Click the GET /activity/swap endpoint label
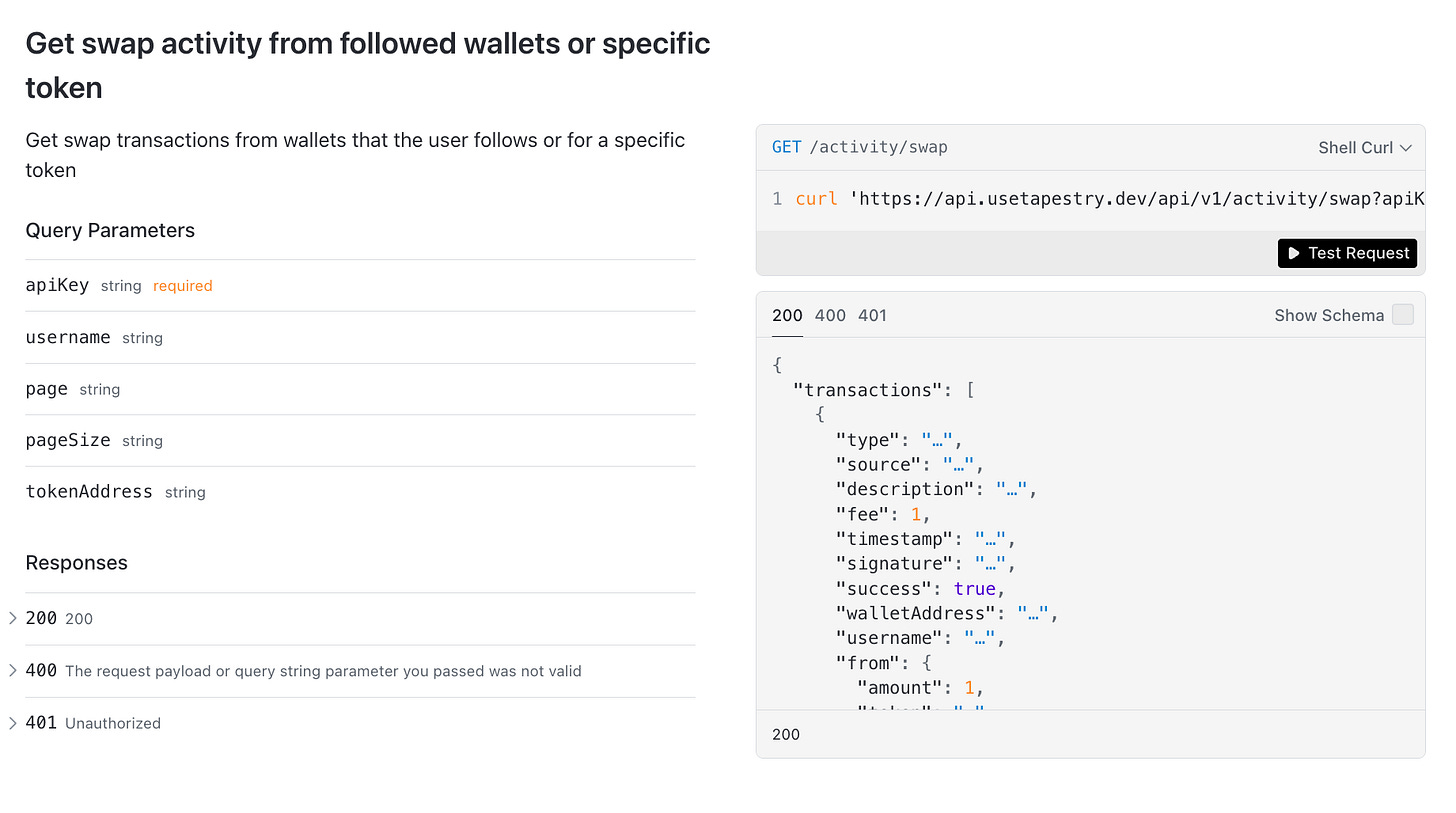This screenshot has width=1456, height=813. pos(860,147)
